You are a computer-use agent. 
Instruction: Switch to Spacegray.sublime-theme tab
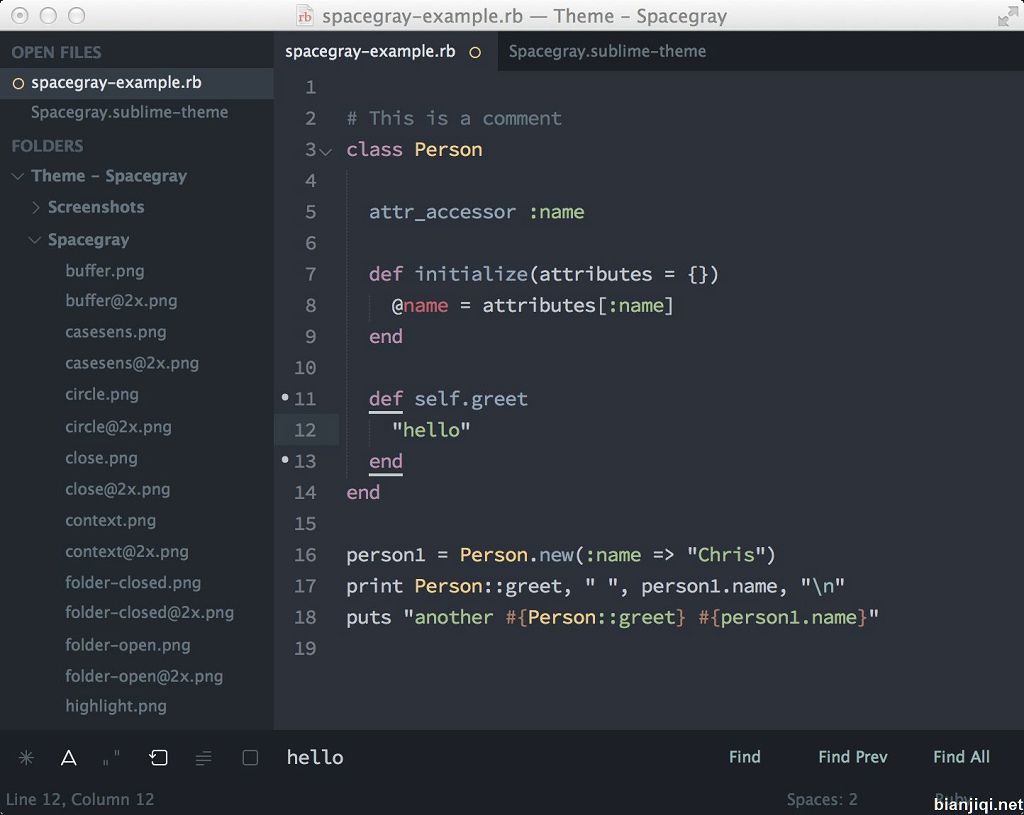607,51
